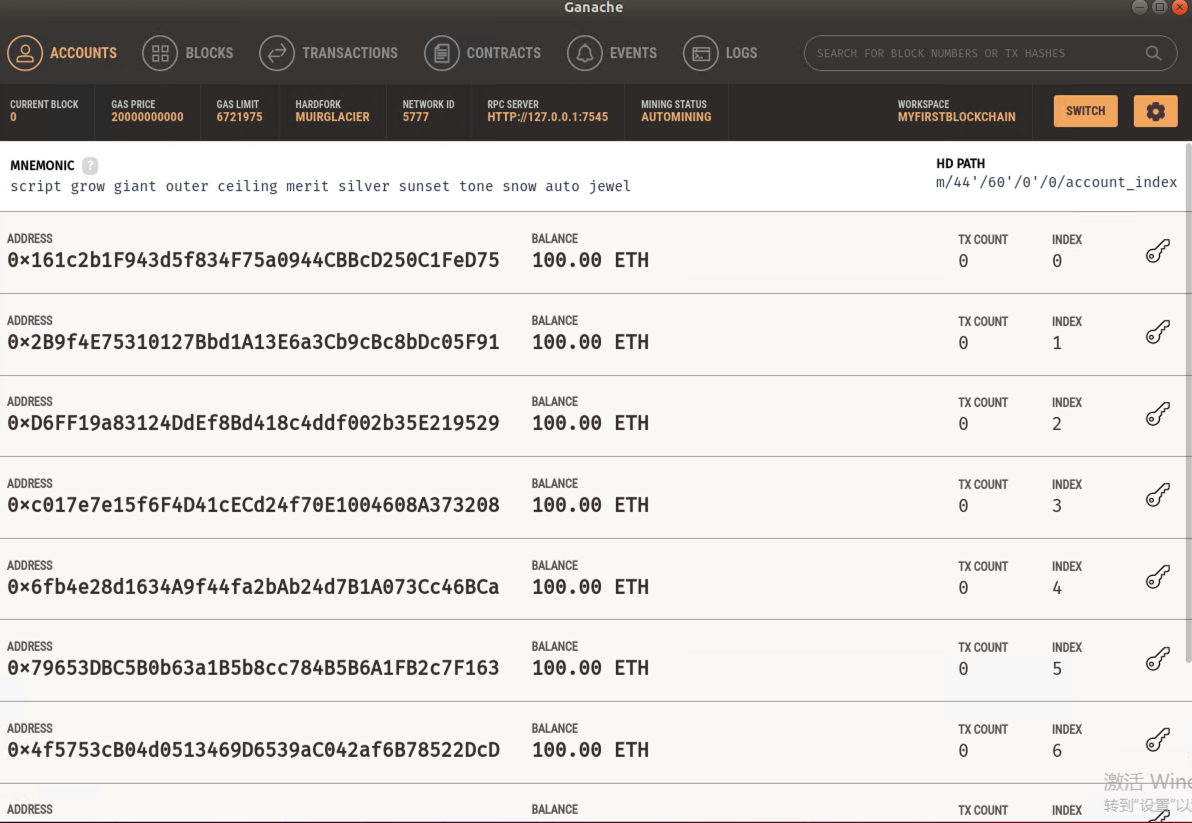Click the Blocks grid icon

160,53
